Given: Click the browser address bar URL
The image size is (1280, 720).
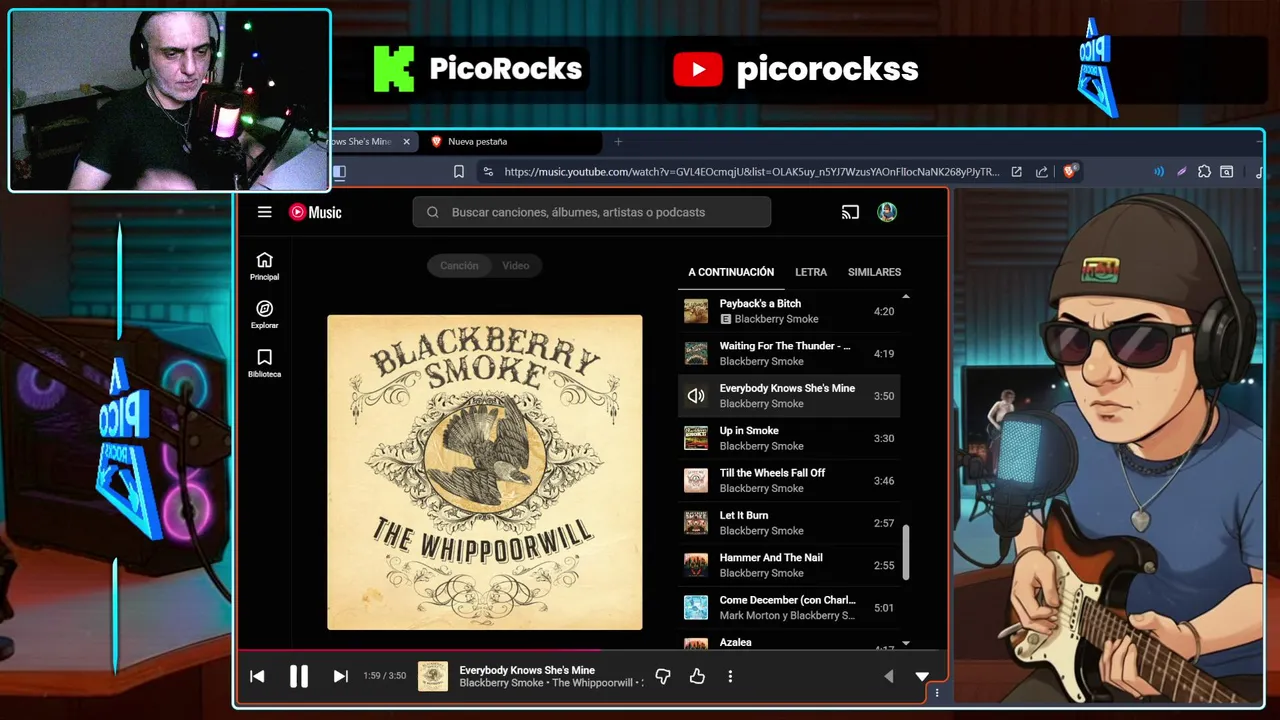Looking at the screenshot, I should 751,172.
